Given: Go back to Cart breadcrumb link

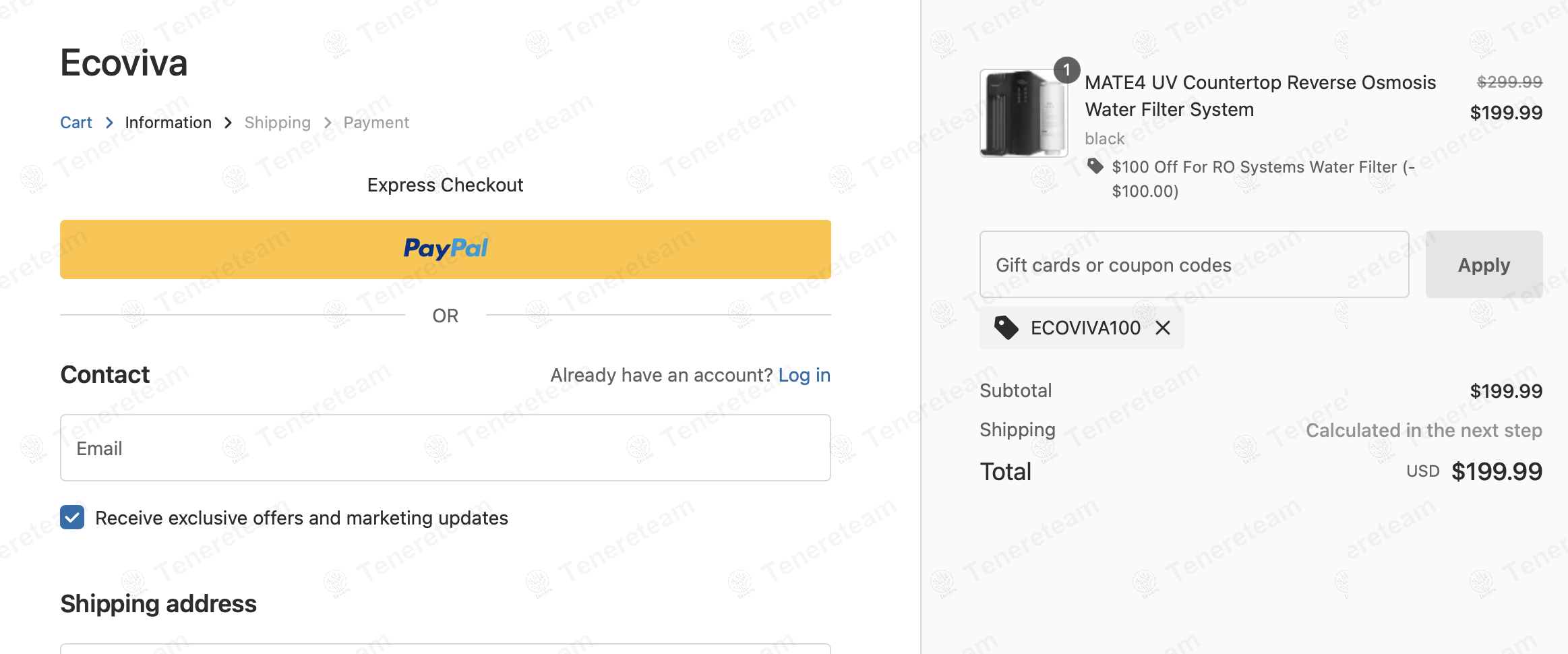Looking at the screenshot, I should pos(76,123).
